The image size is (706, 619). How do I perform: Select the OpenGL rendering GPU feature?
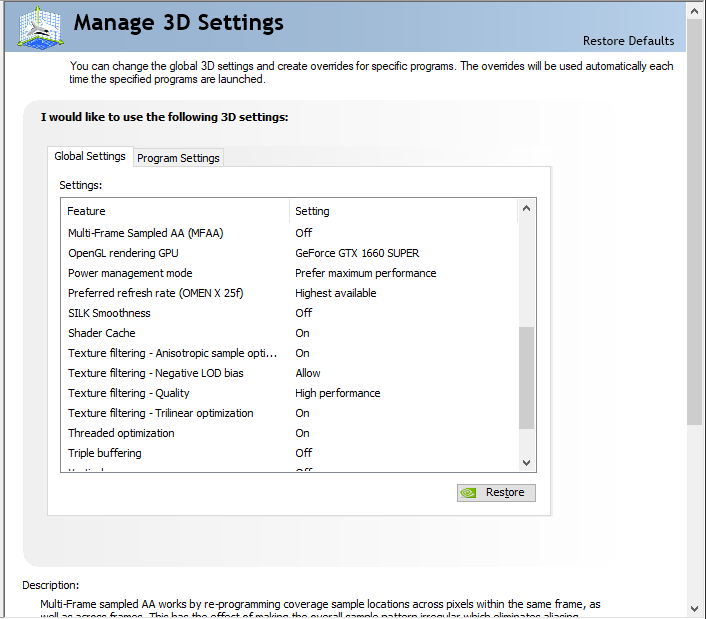[123, 253]
